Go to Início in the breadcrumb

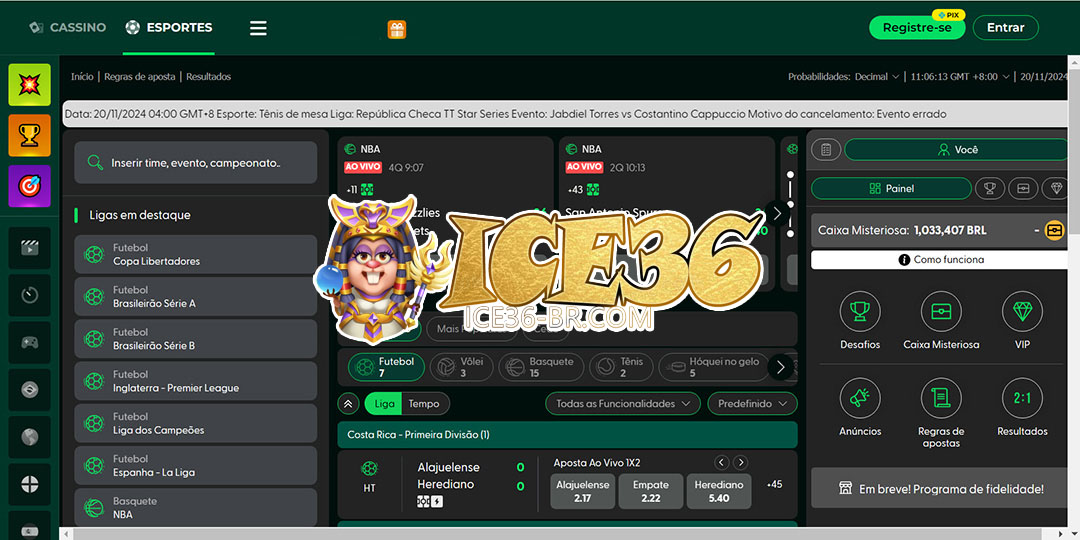pos(82,76)
